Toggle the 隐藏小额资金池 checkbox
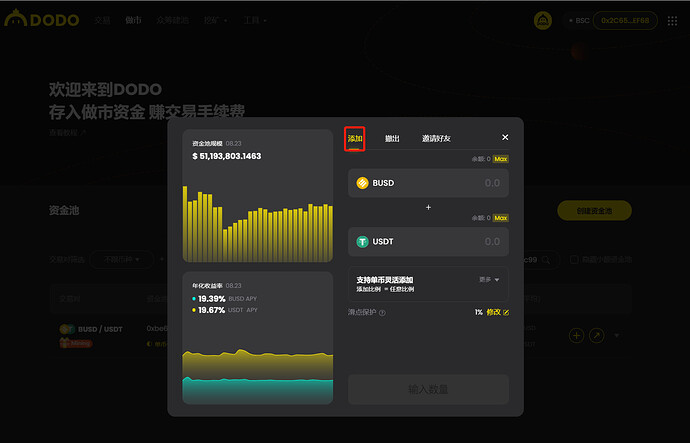This screenshot has height=443, width=690. 574,260
